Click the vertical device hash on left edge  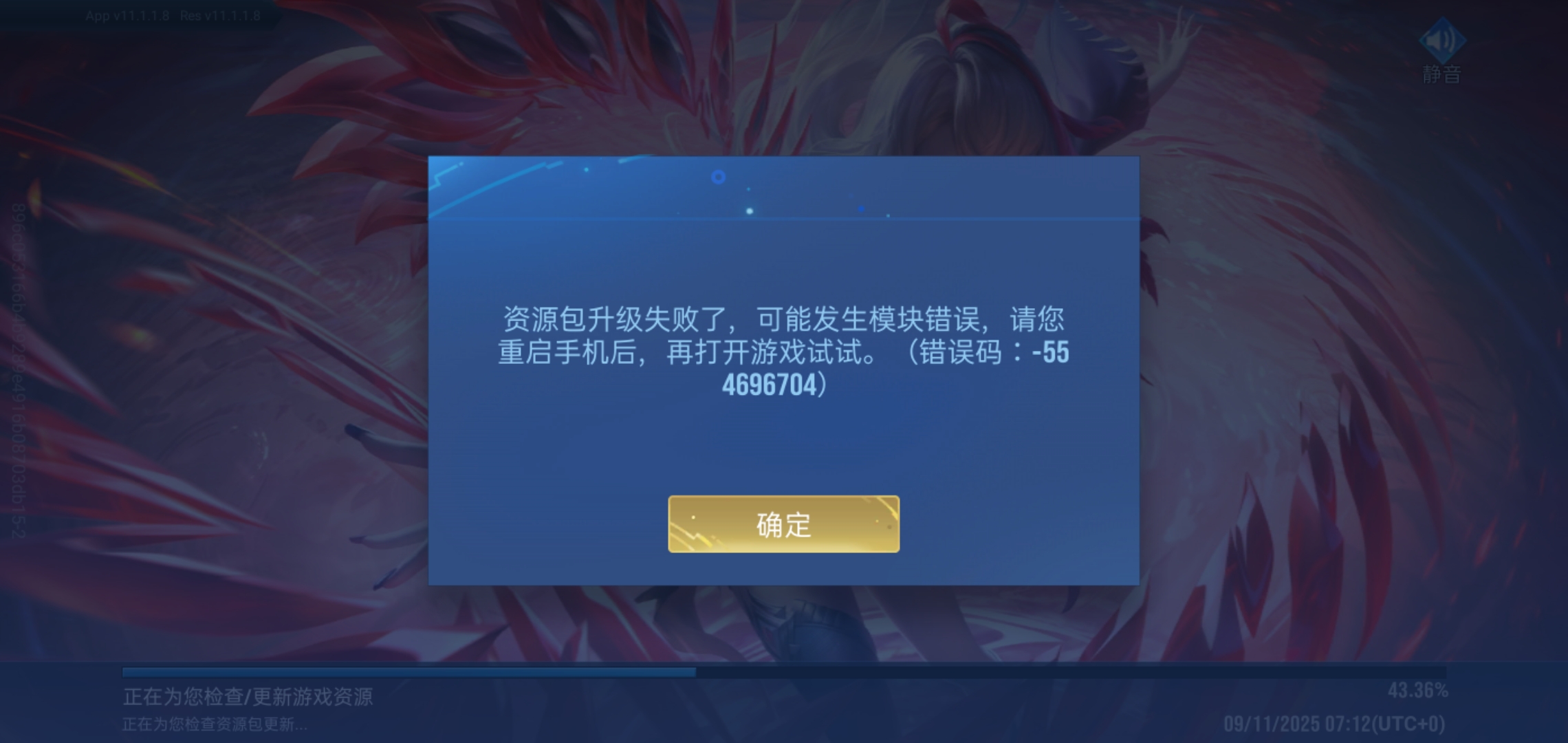pyautogui.click(x=18, y=371)
